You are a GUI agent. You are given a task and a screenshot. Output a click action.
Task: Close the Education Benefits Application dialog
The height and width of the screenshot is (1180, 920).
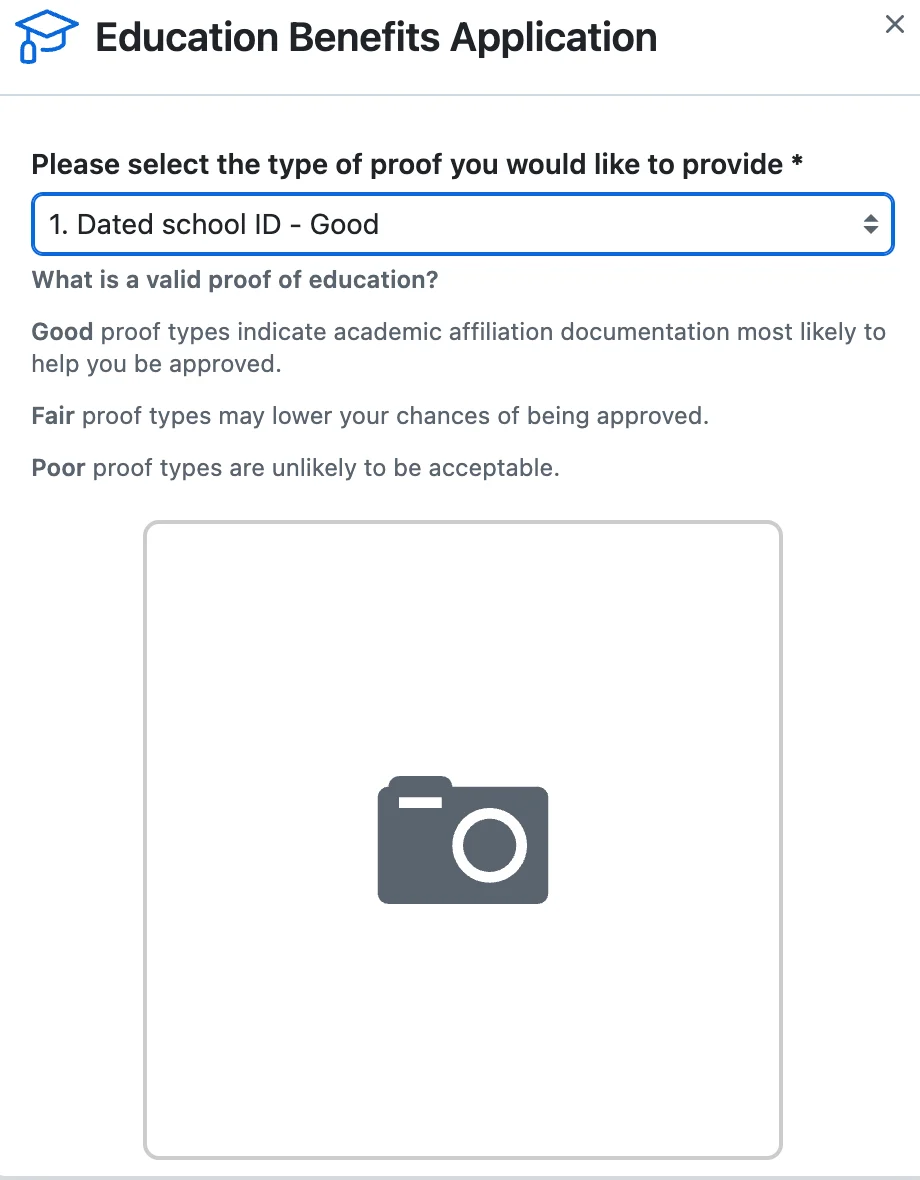point(894,24)
